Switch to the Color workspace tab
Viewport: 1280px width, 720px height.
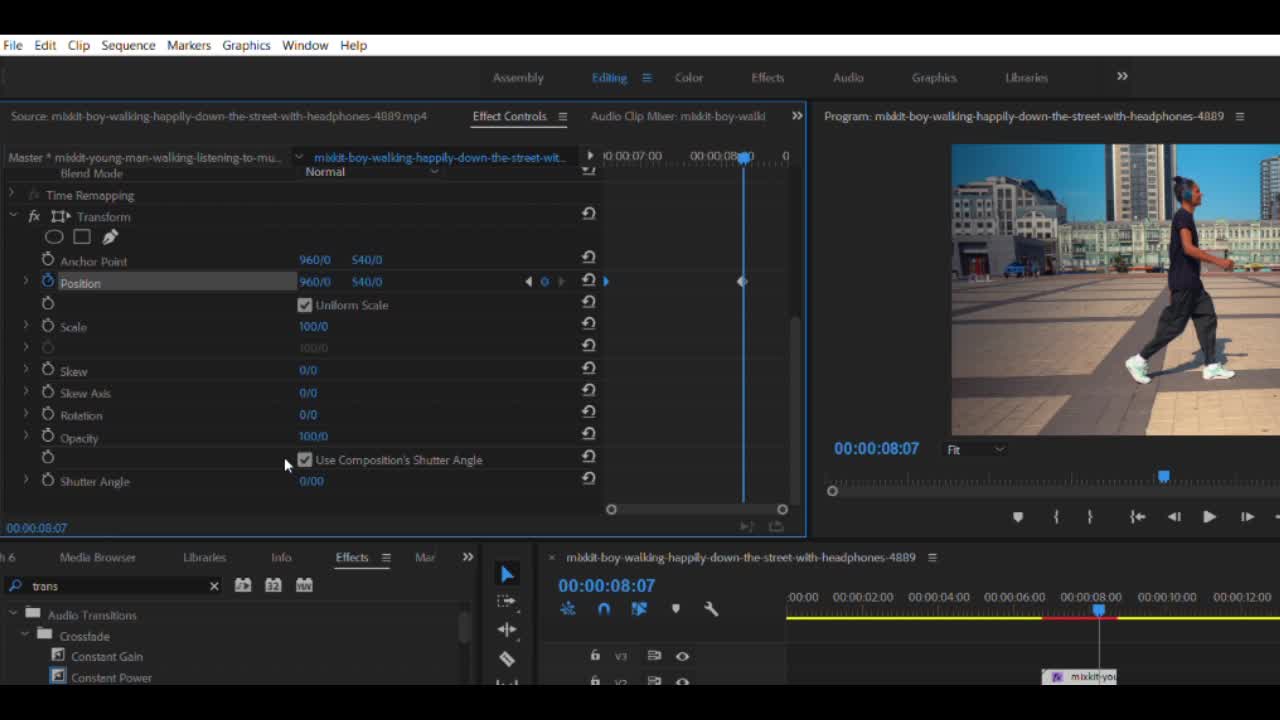click(688, 77)
